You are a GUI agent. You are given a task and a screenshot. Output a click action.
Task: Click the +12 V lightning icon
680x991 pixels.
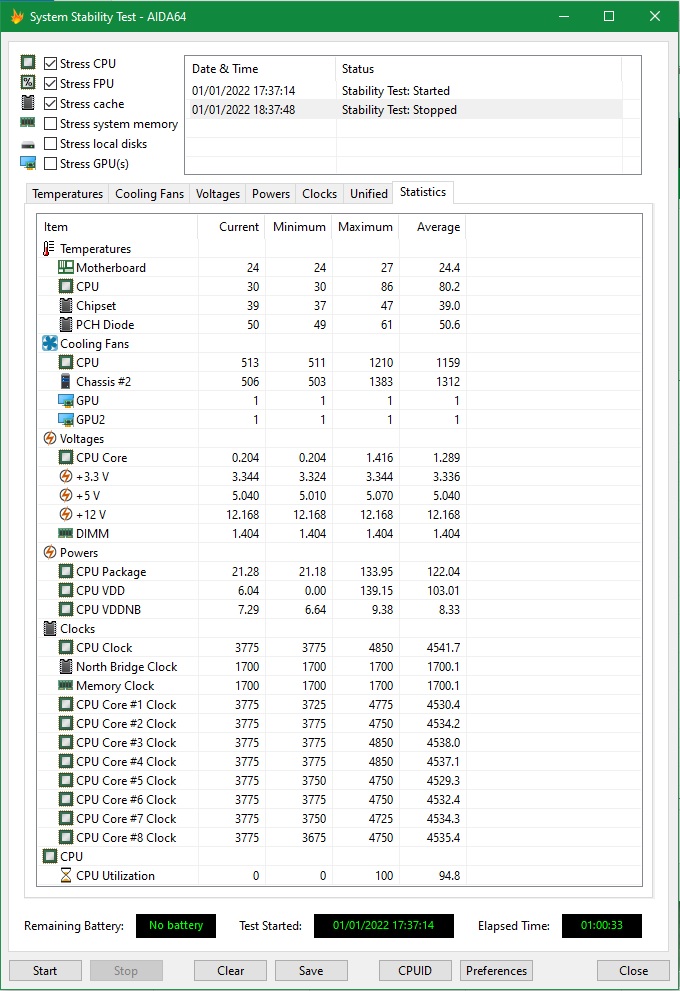pyautogui.click(x=66, y=514)
